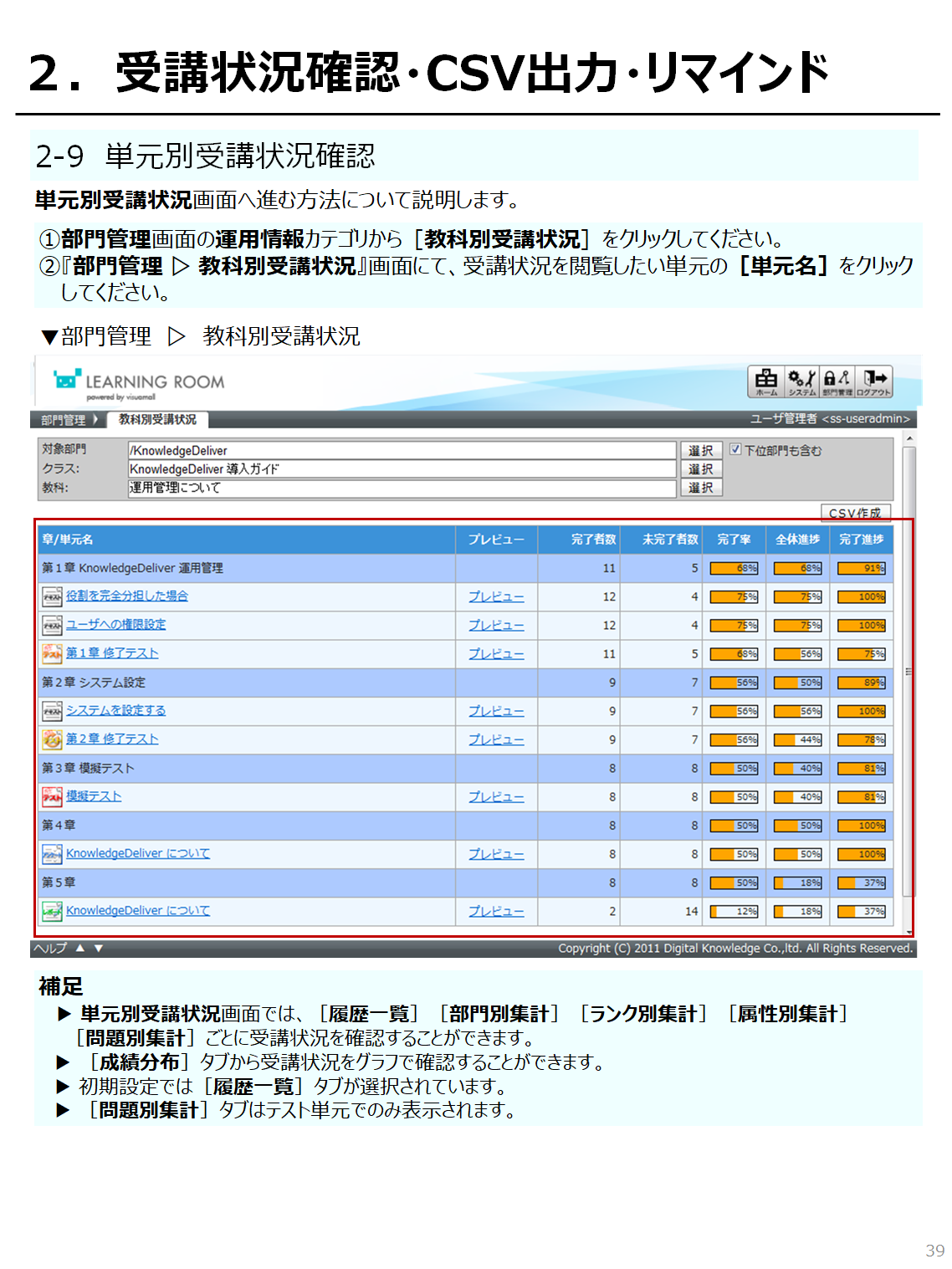Select the 教科別受講状況 tab
The width and height of the screenshot is (952, 1269).
pos(157,419)
